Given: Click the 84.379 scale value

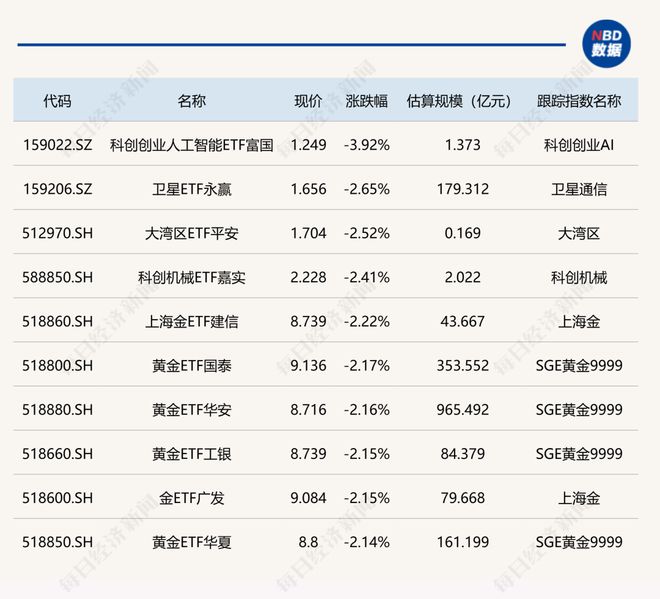Looking at the screenshot, I should coord(463,454).
